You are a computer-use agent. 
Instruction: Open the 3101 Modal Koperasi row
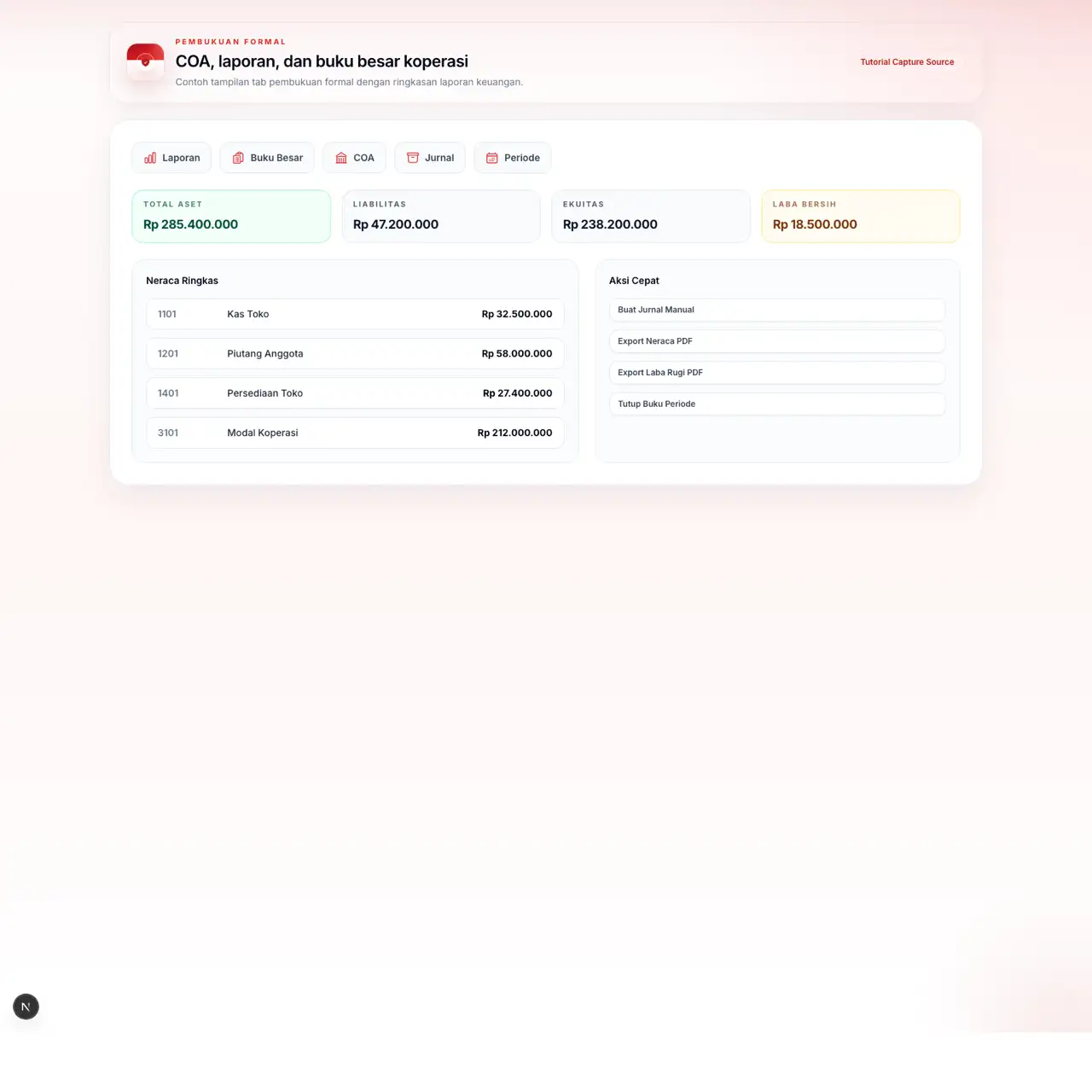[x=355, y=433]
